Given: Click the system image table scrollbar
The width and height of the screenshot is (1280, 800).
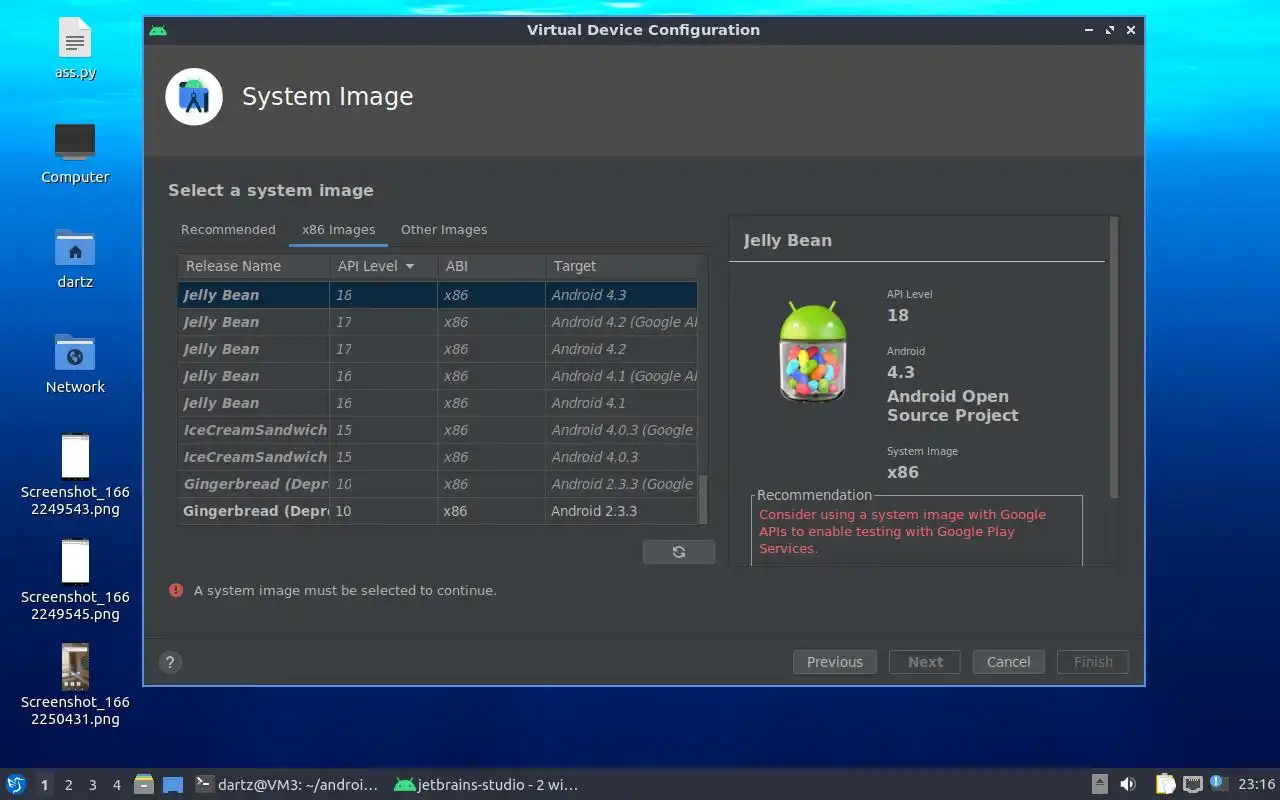Looking at the screenshot, I should [702, 499].
